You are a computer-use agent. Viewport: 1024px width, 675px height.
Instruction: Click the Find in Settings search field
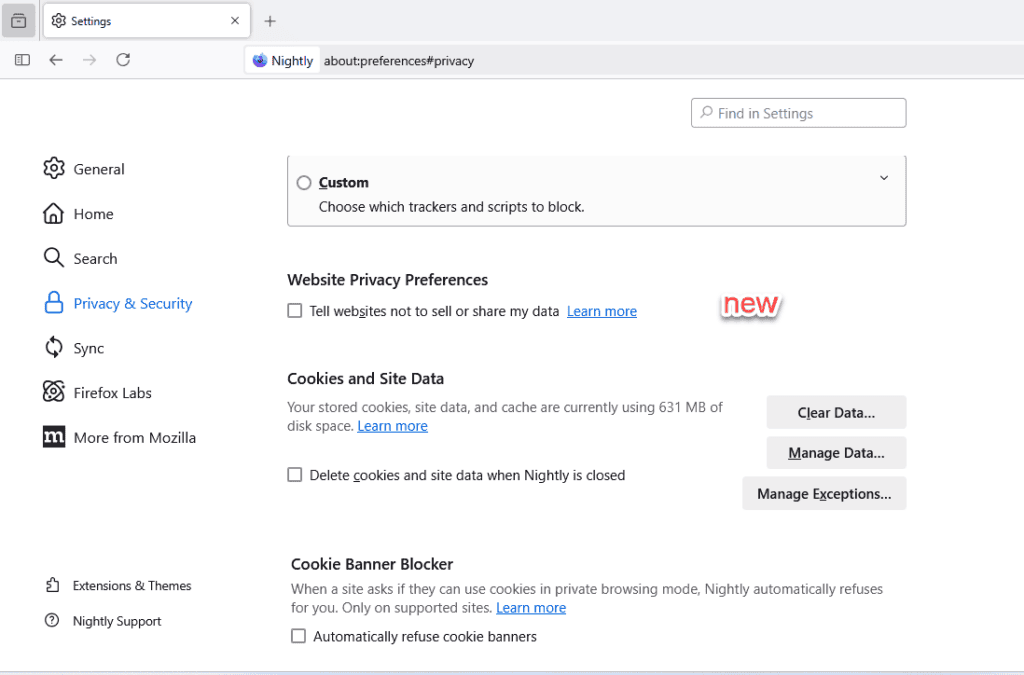coord(798,113)
